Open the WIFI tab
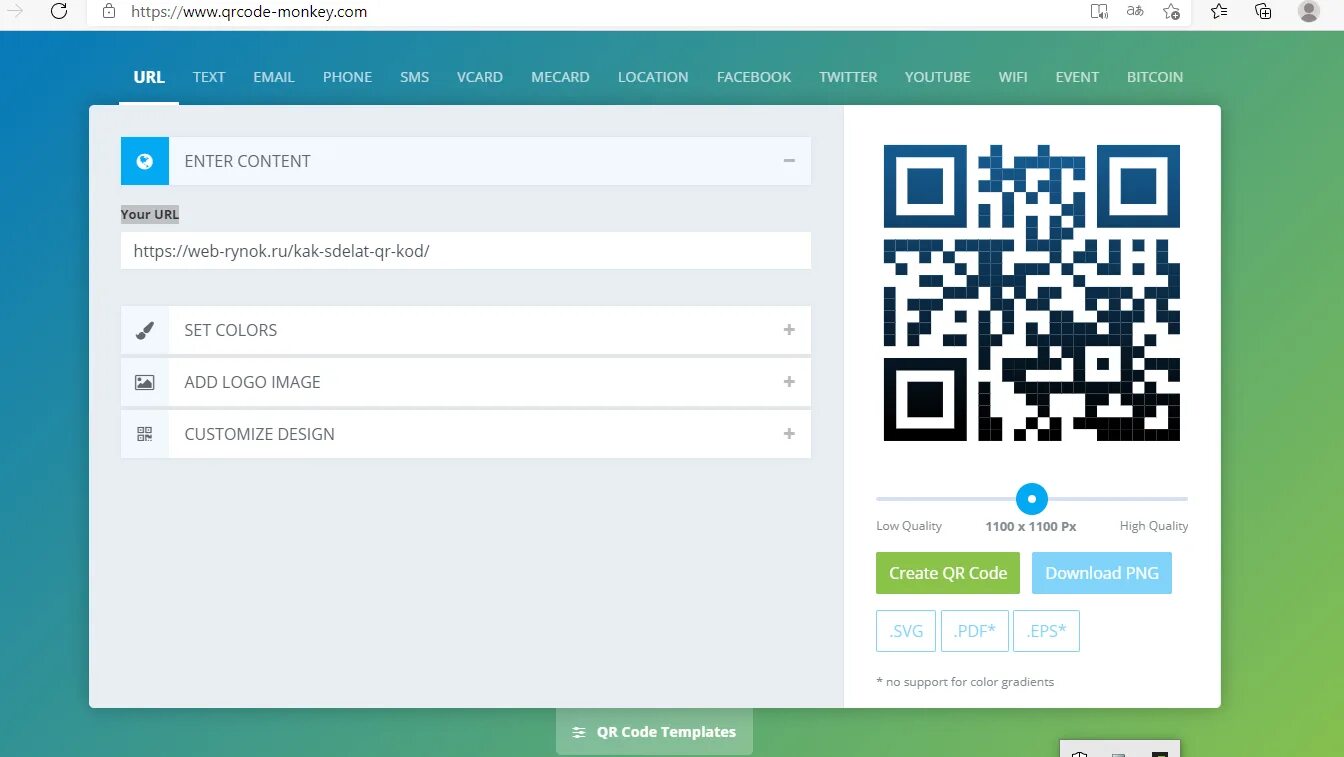The height and width of the screenshot is (757, 1344). (x=1013, y=77)
